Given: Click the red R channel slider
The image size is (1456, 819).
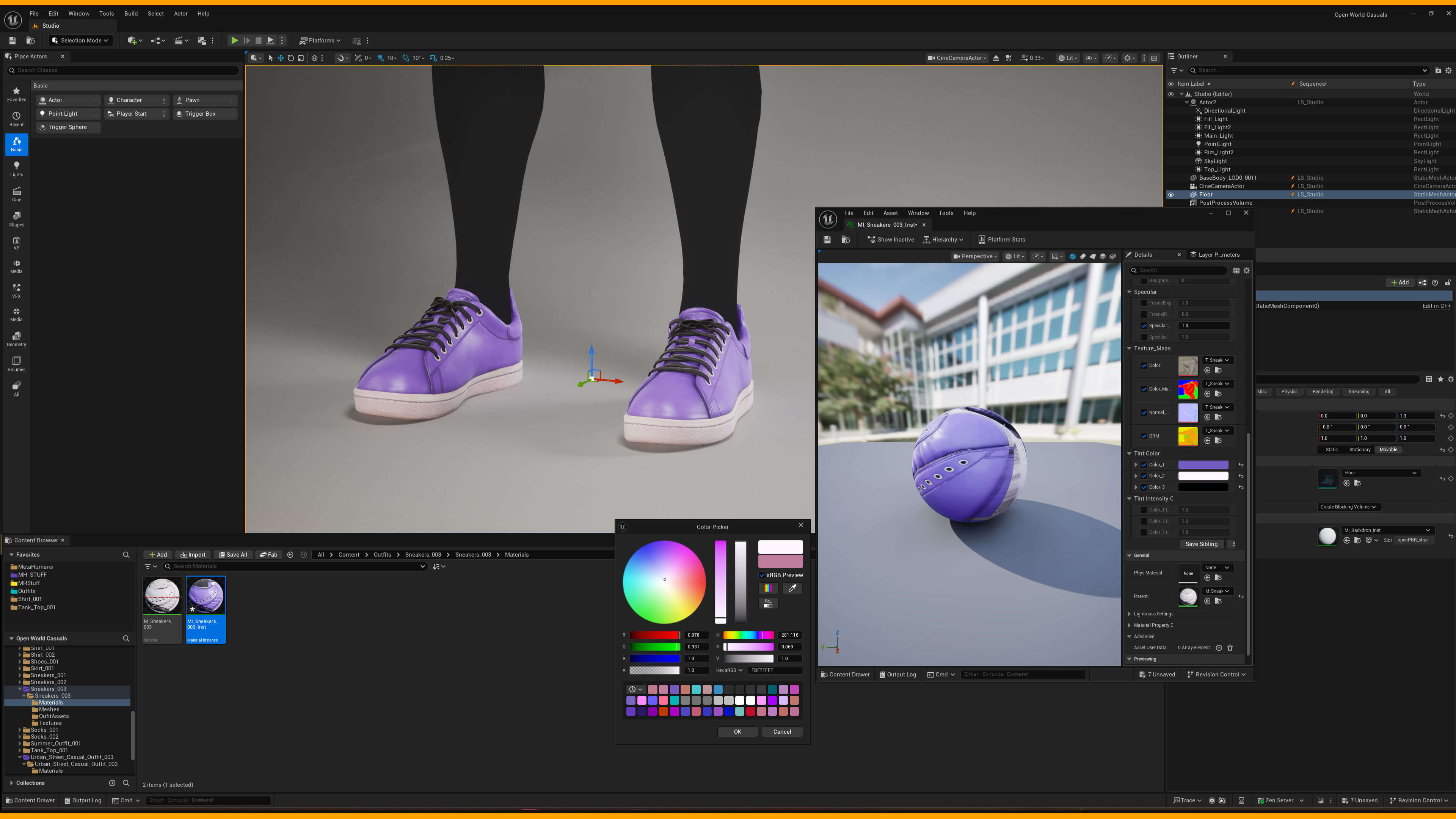Looking at the screenshot, I should pos(654,635).
